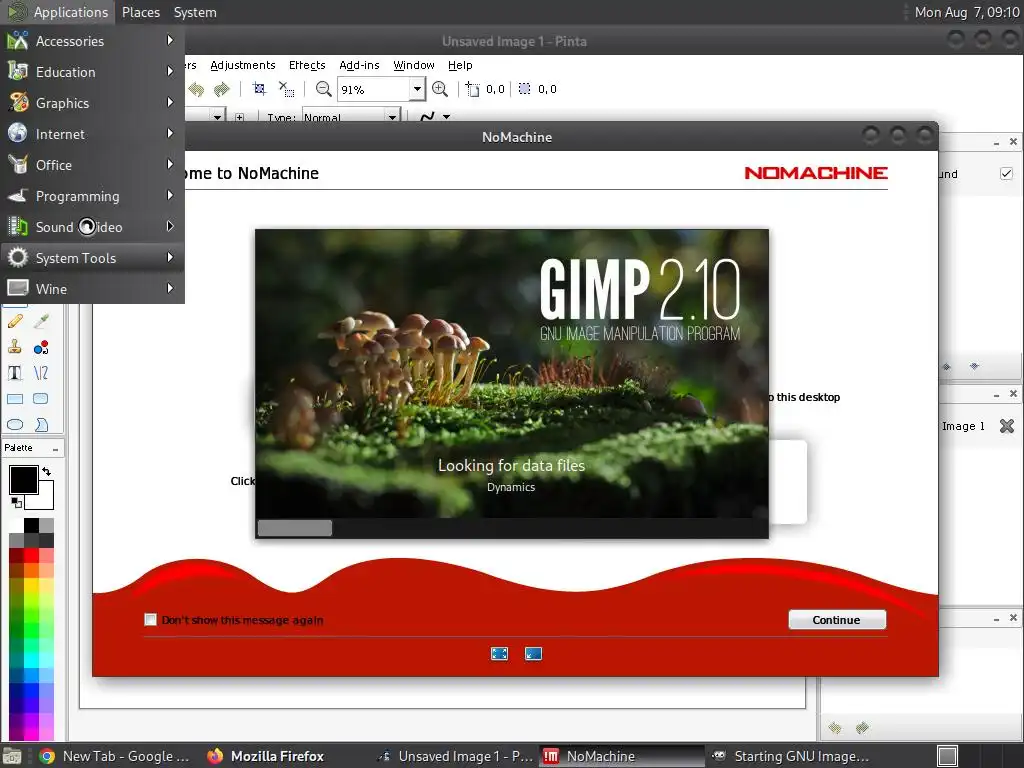Select the Pencil tool in Pinta toolbox
The image size is (1024, 768).
(x=15, y=321)
